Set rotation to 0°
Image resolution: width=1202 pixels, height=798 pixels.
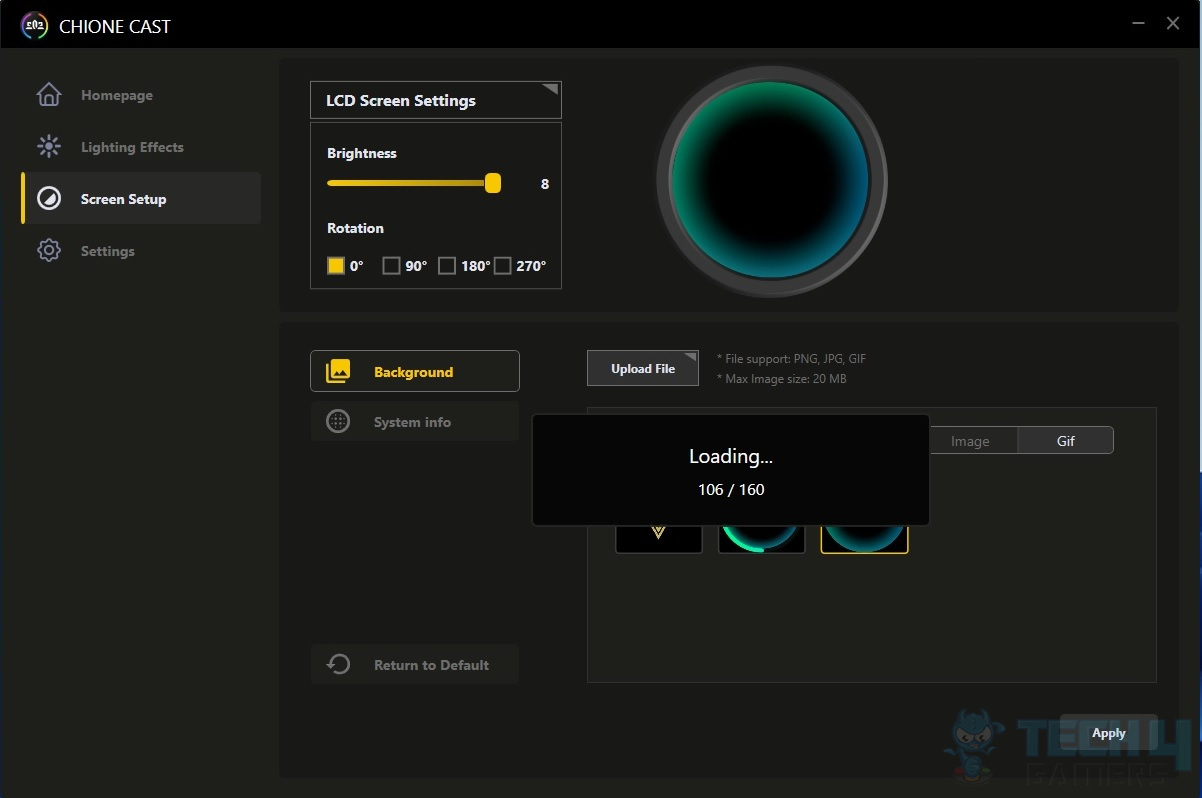336,266
